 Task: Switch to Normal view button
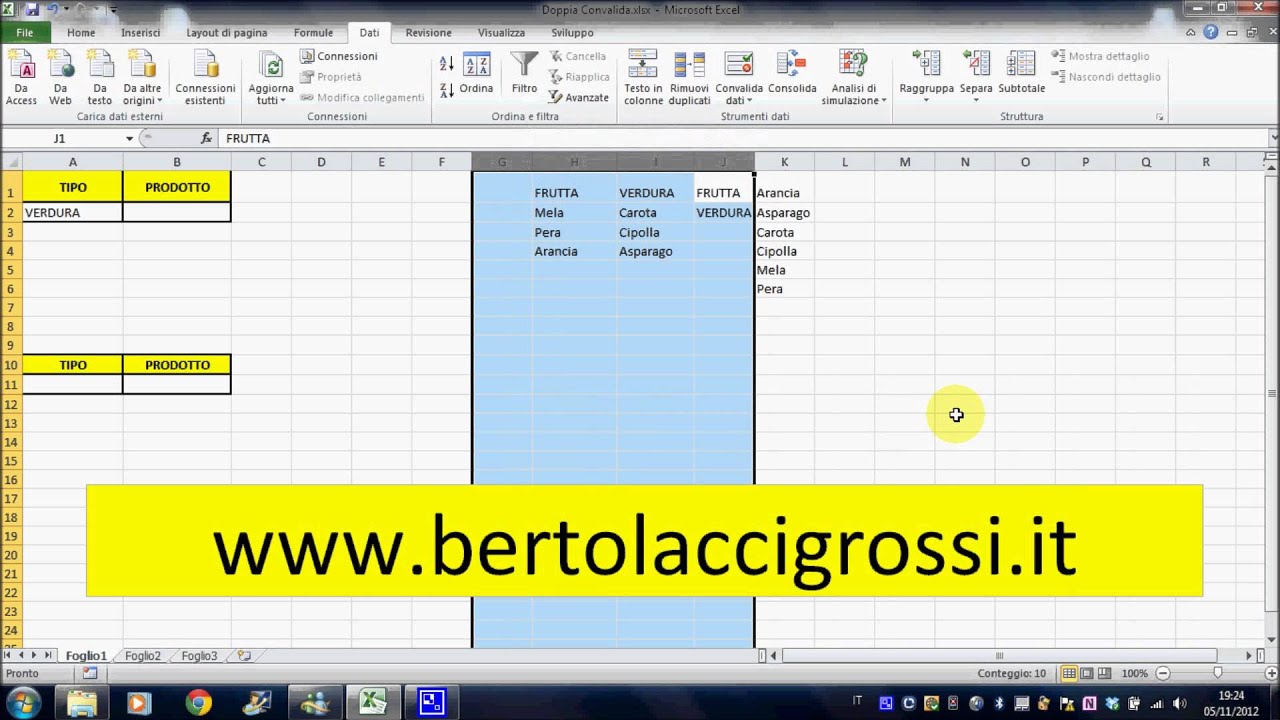(1070, 674)
